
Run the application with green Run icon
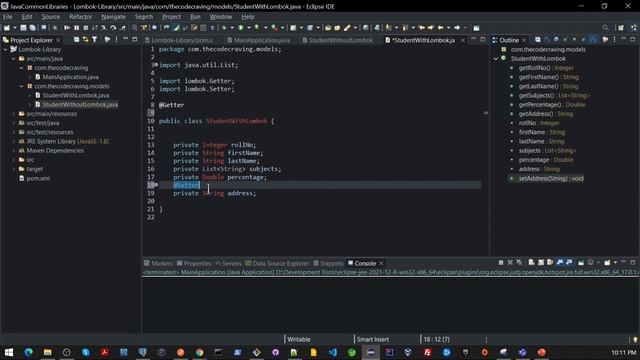pos(241,28)
